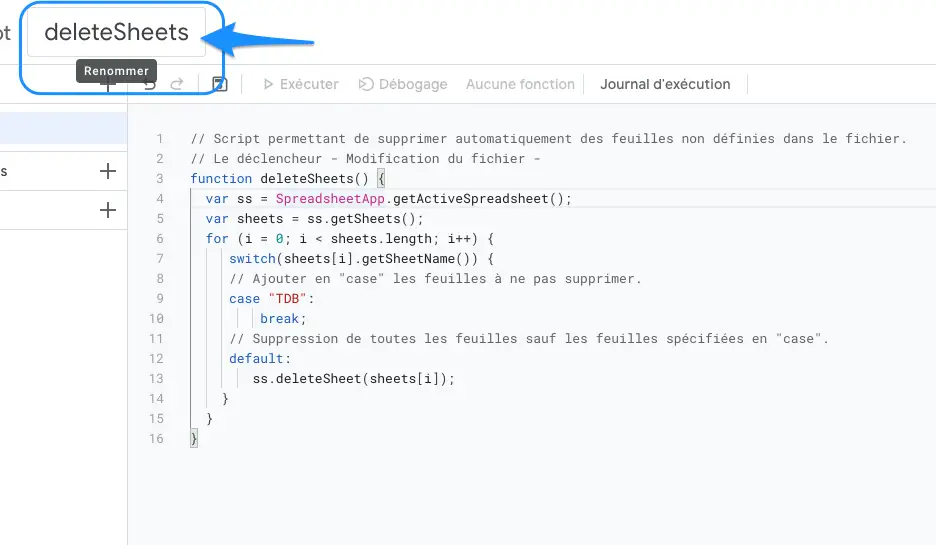Click the opening brace ending line 3
936x545 pixels.
[381, 178]
